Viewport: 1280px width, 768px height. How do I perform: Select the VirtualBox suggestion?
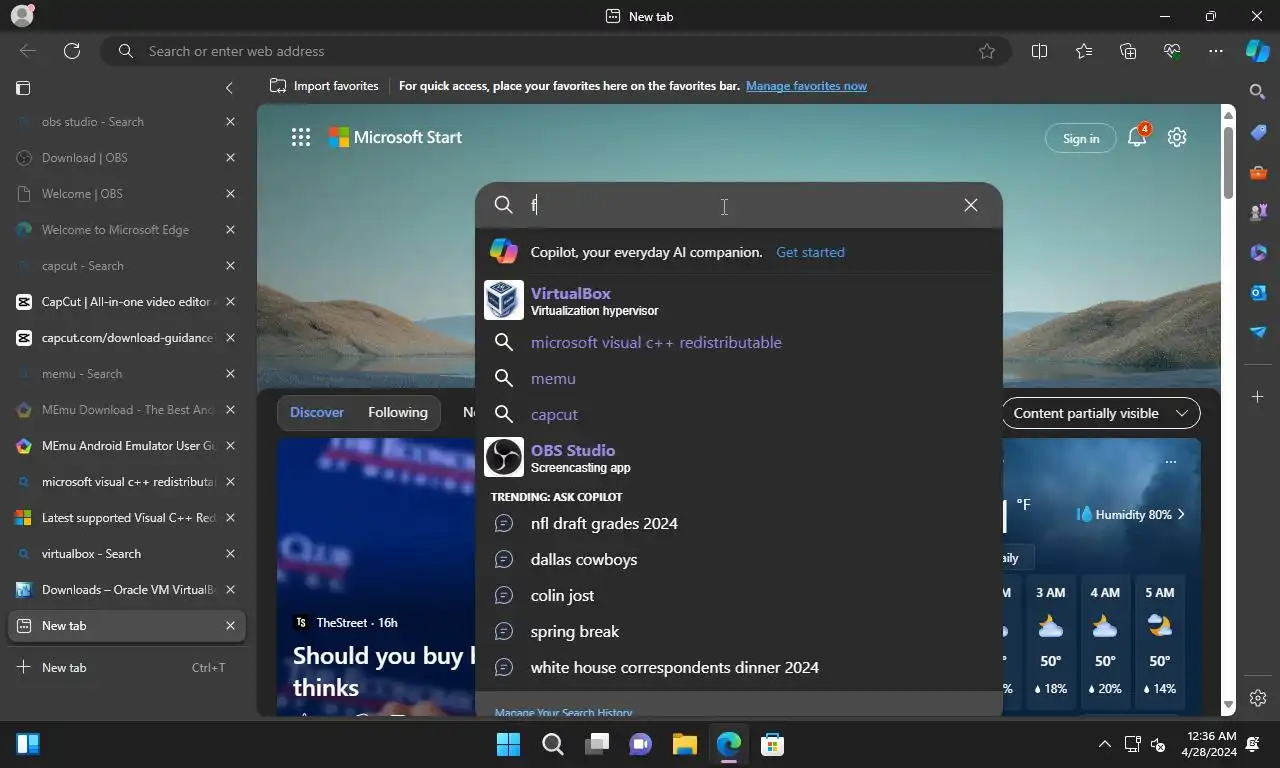738,300
